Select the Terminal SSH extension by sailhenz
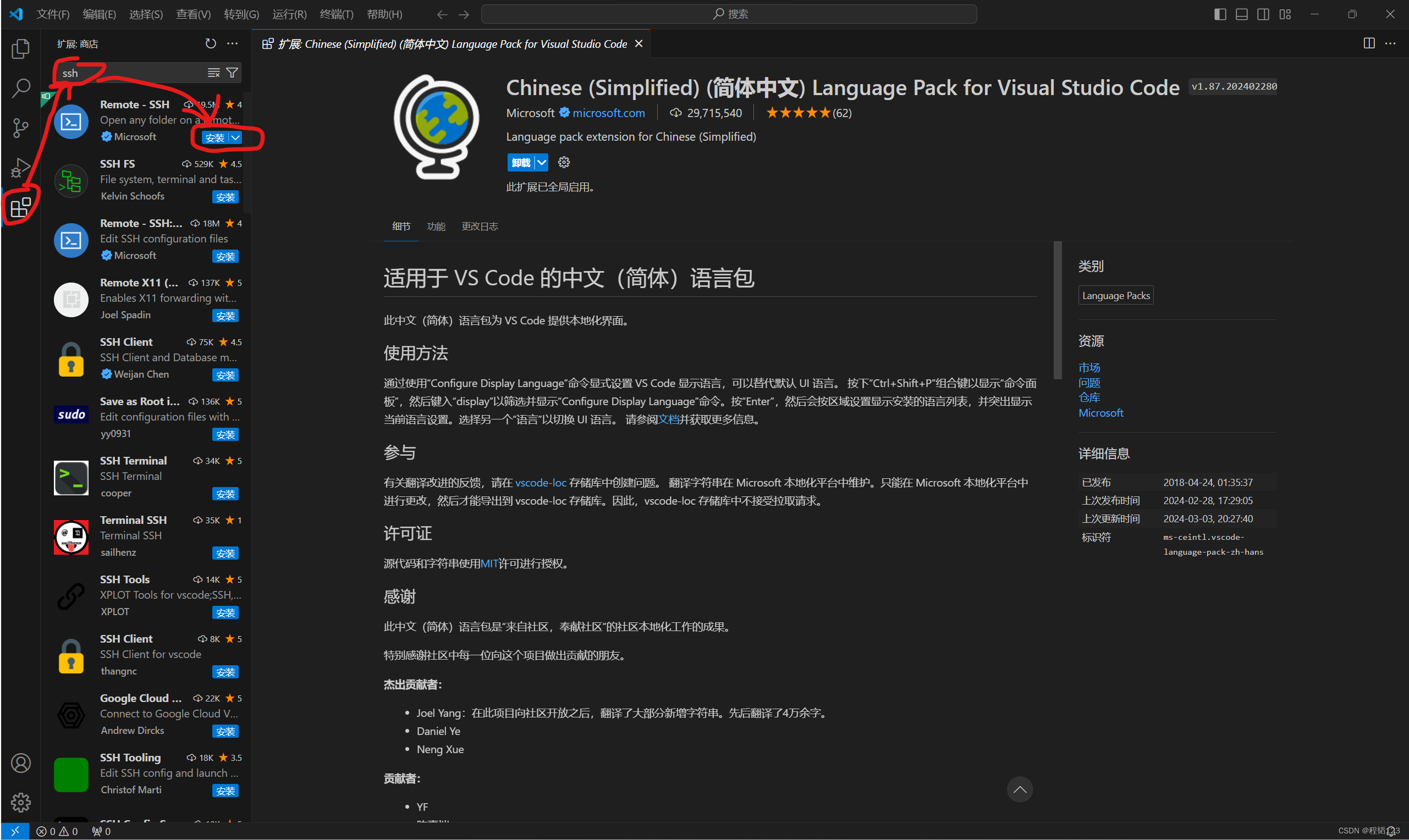 point(146,536)
